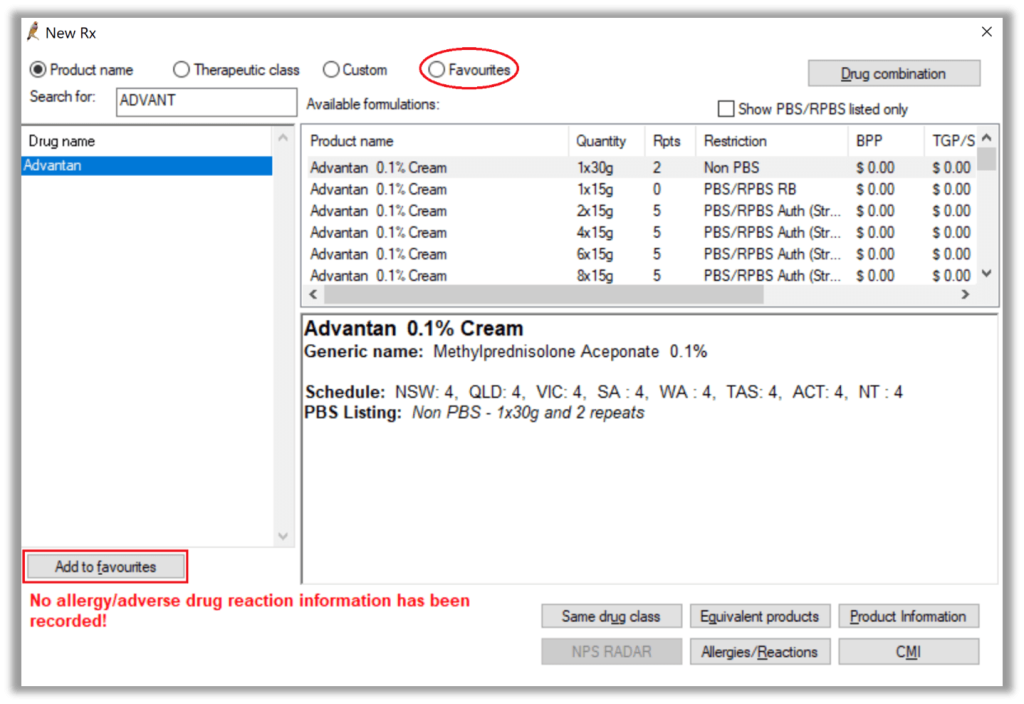Click the Search for text field
This screenshot has width=1024, height=704.
coord(206,102)
